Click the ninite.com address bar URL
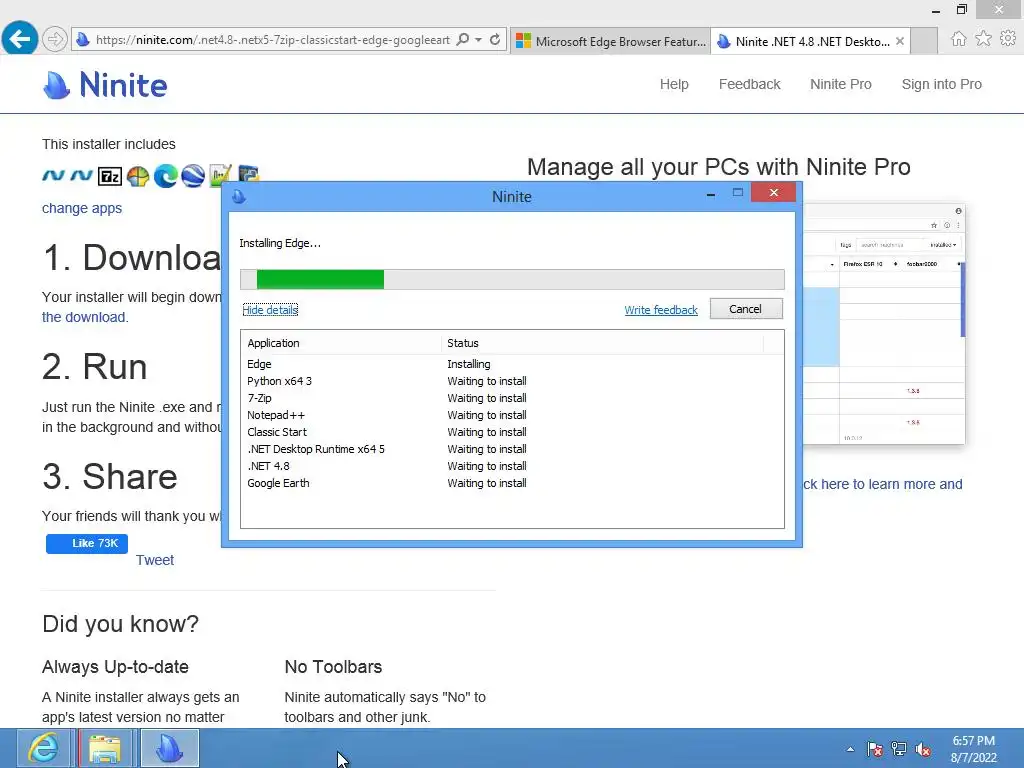 click(x=272, y=40)
